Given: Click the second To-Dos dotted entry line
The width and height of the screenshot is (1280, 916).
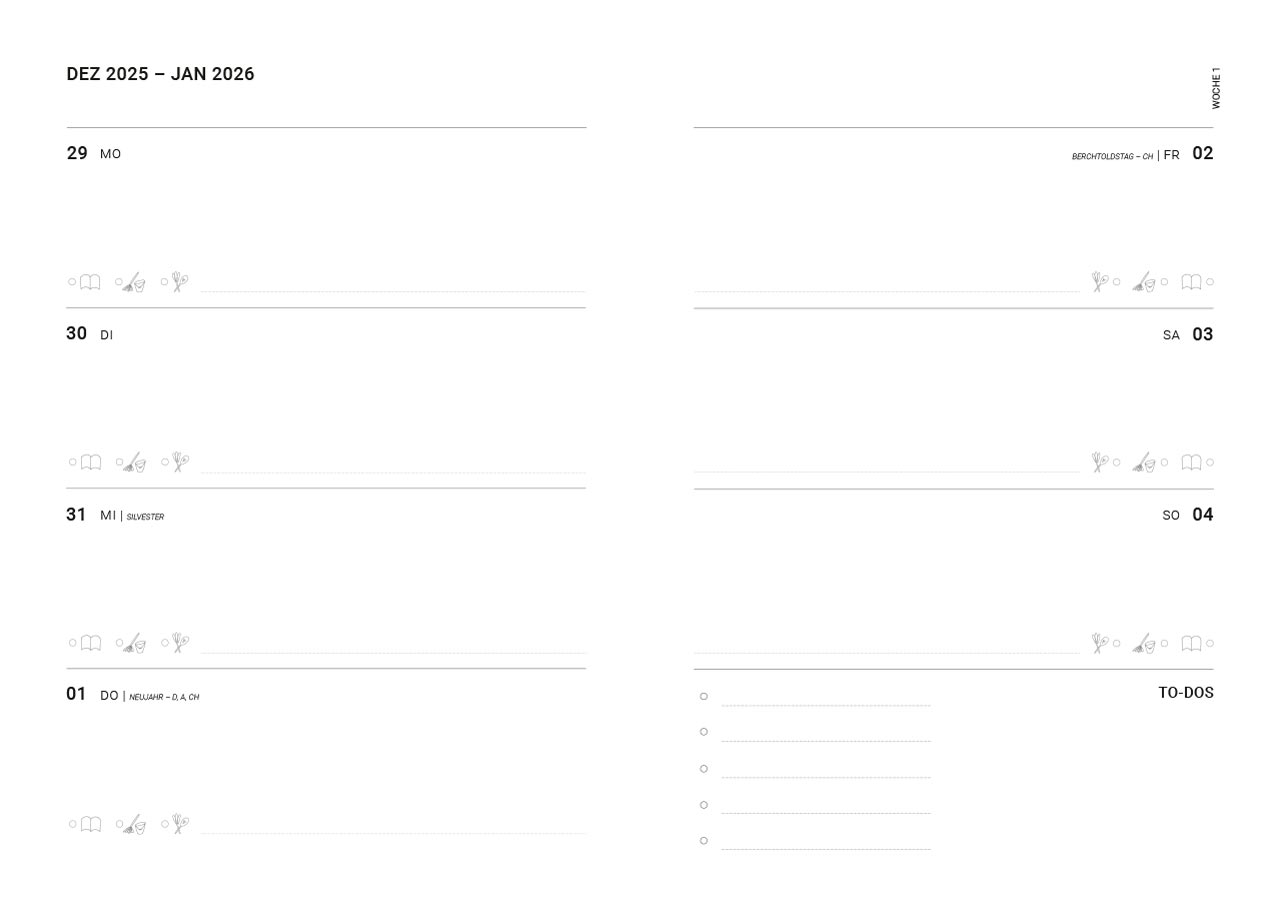Looking at the screenshot, I should pos(825,740).
